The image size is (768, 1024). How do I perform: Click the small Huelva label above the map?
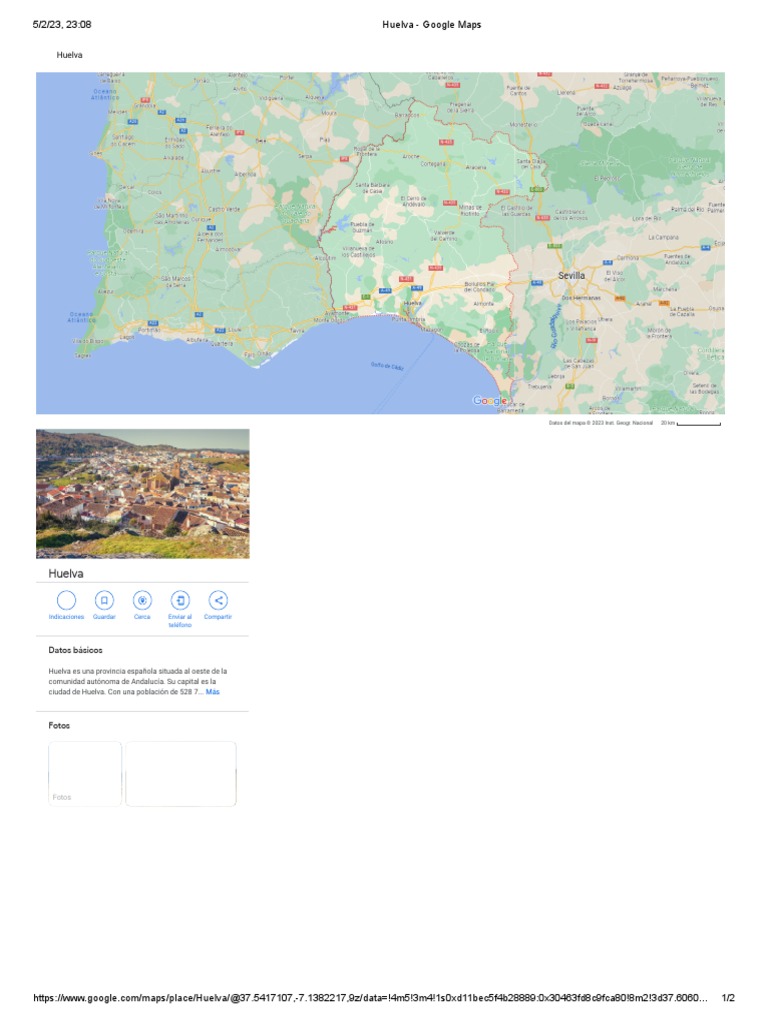pos(69,55)
